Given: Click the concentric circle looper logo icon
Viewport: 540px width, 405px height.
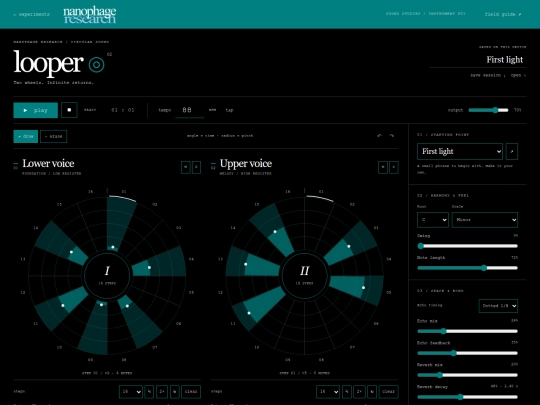Looking at the screenshot, I should [x=96, y=64].
